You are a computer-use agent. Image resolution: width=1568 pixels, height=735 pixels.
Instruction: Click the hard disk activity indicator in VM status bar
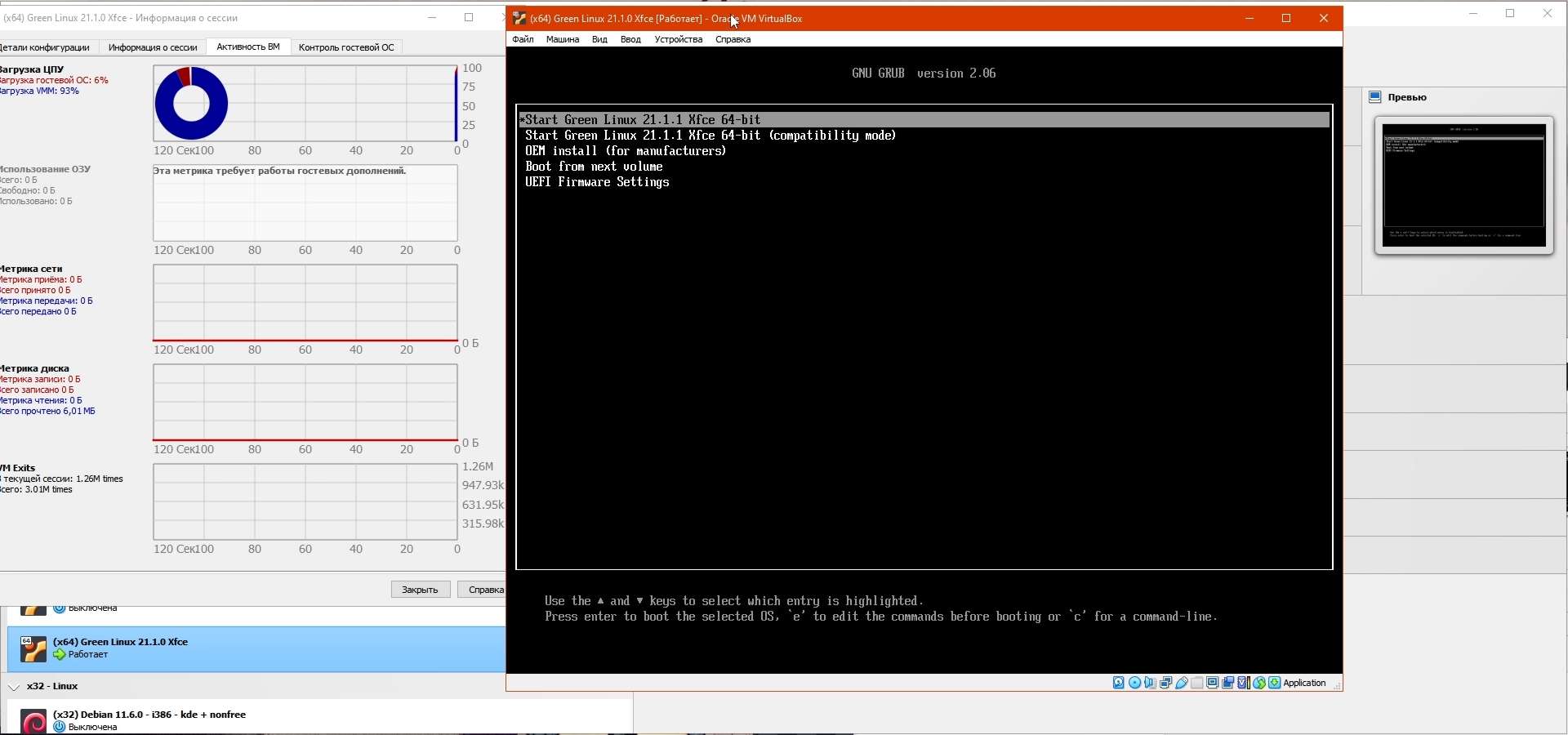(1119, 683)
